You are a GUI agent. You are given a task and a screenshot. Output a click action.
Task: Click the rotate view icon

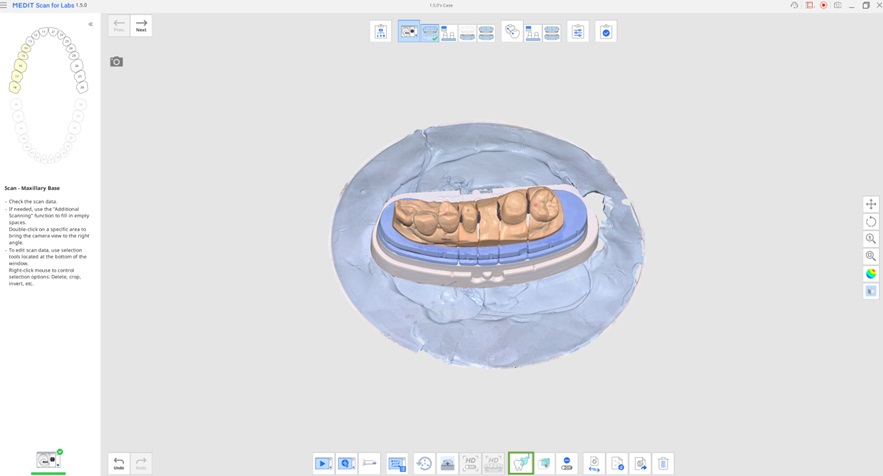(871, 221)
